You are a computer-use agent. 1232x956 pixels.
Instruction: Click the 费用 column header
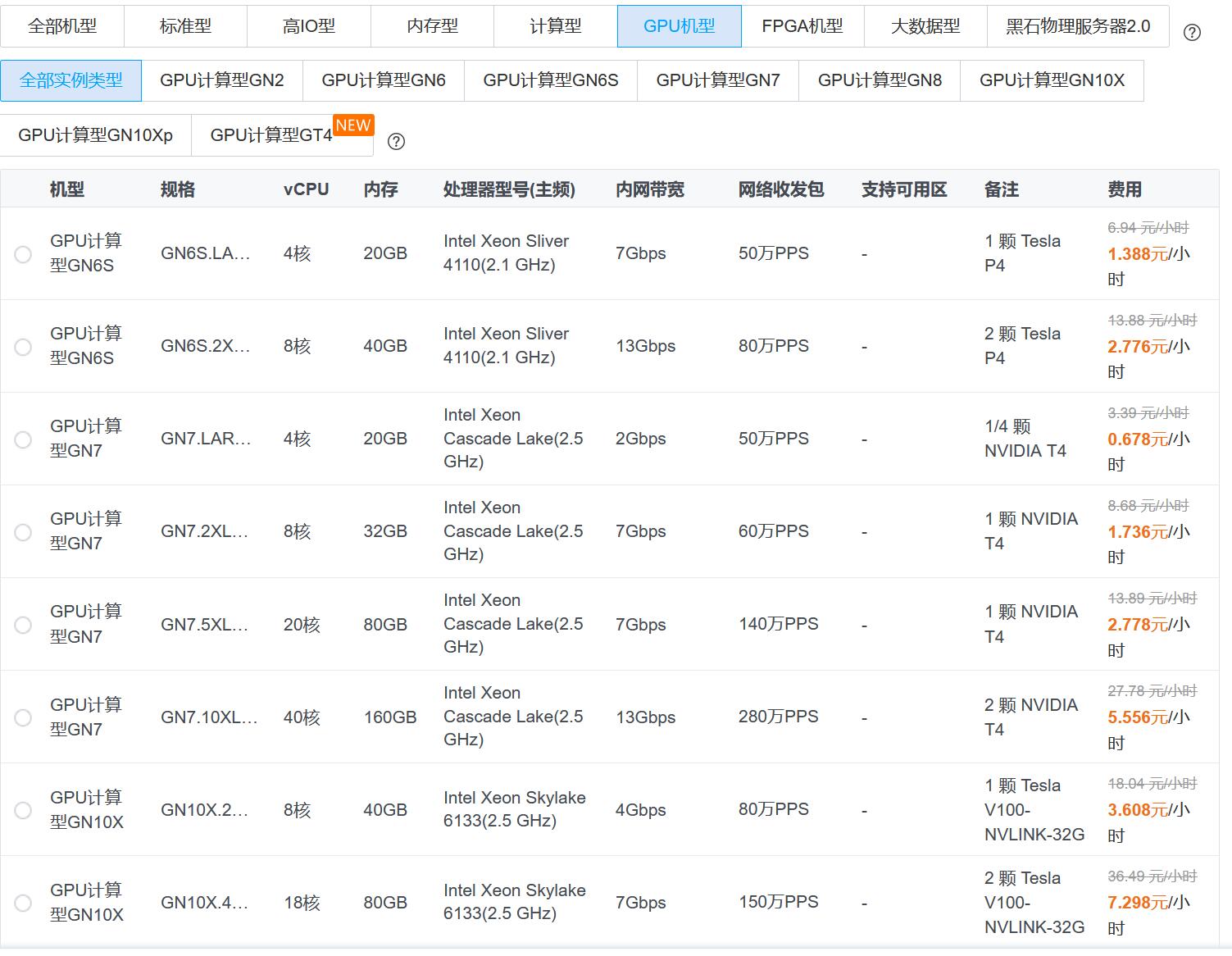click(x=1124, y=189)
